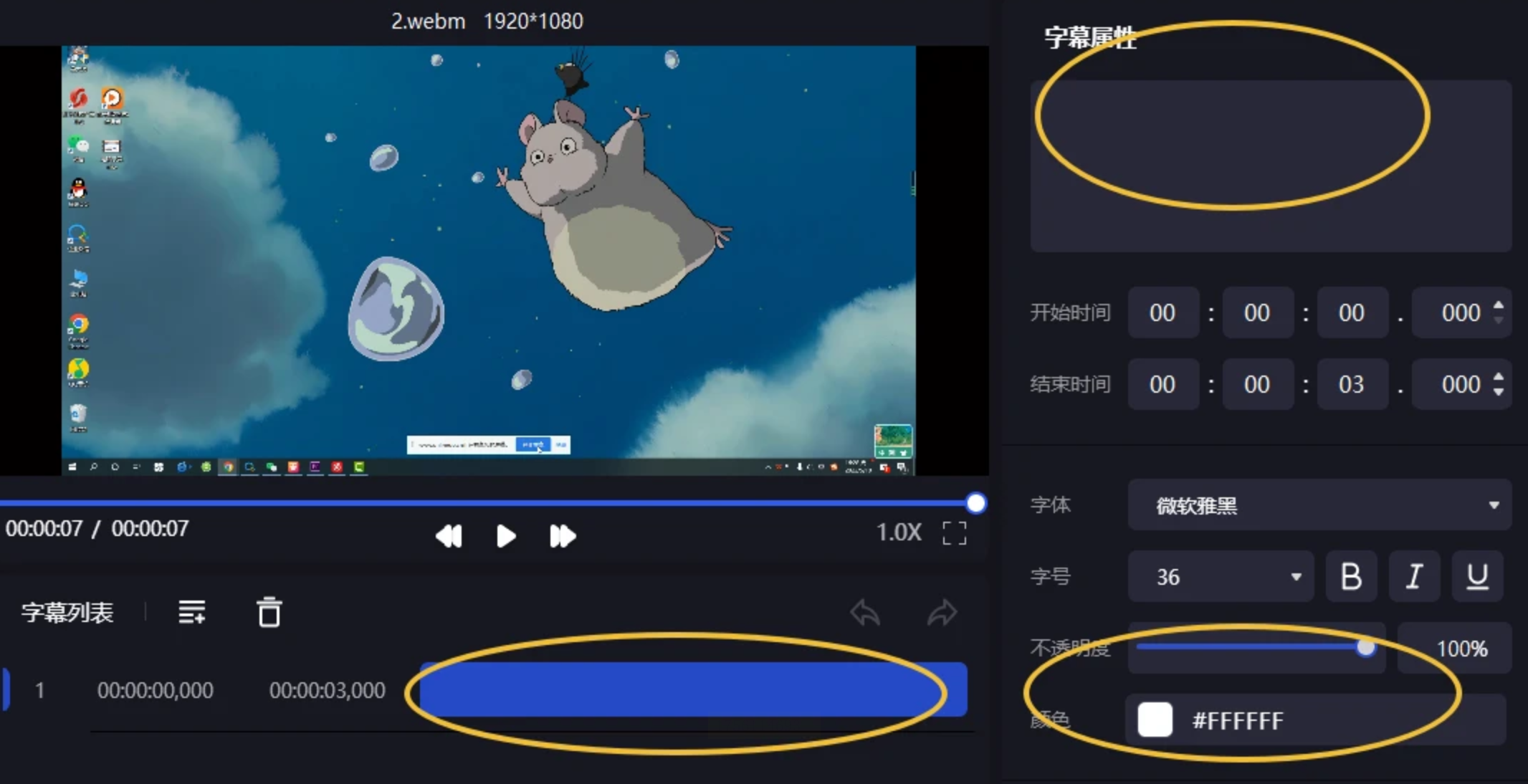This screenshot has width=1528, height=784.
Task: Play the video preview
Action: coord(506,535)
